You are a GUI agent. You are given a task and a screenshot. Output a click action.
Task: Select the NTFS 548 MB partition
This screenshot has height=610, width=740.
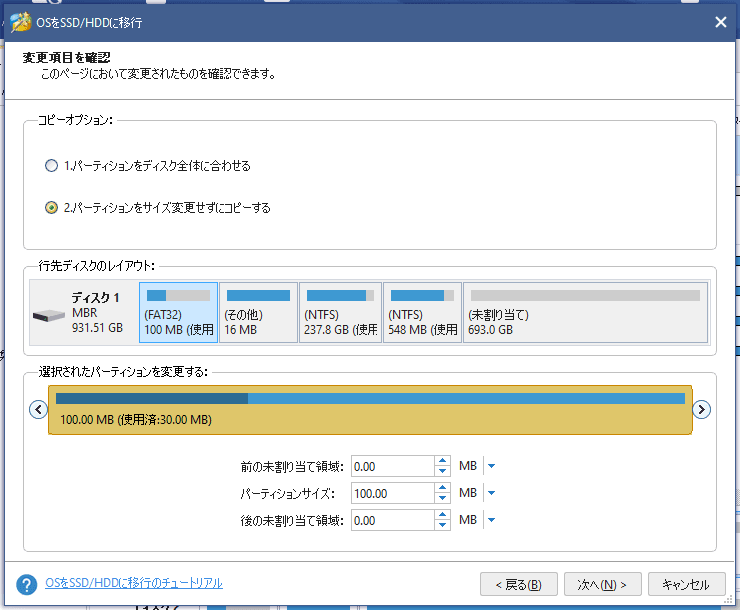pos(422,313)
